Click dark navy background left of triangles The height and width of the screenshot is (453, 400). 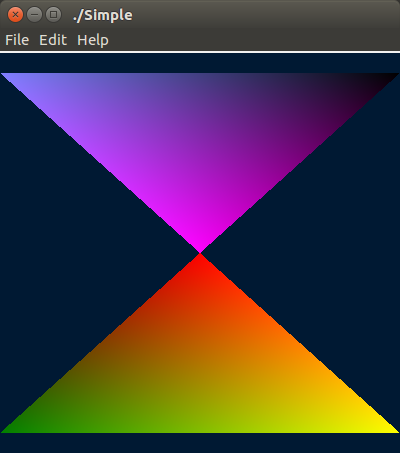[67, 253]
